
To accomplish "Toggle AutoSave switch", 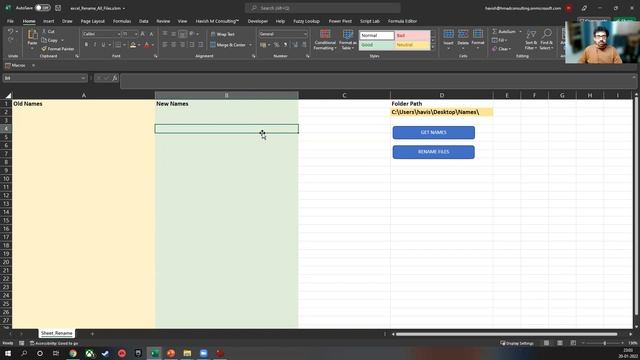I will click(42, 8).
